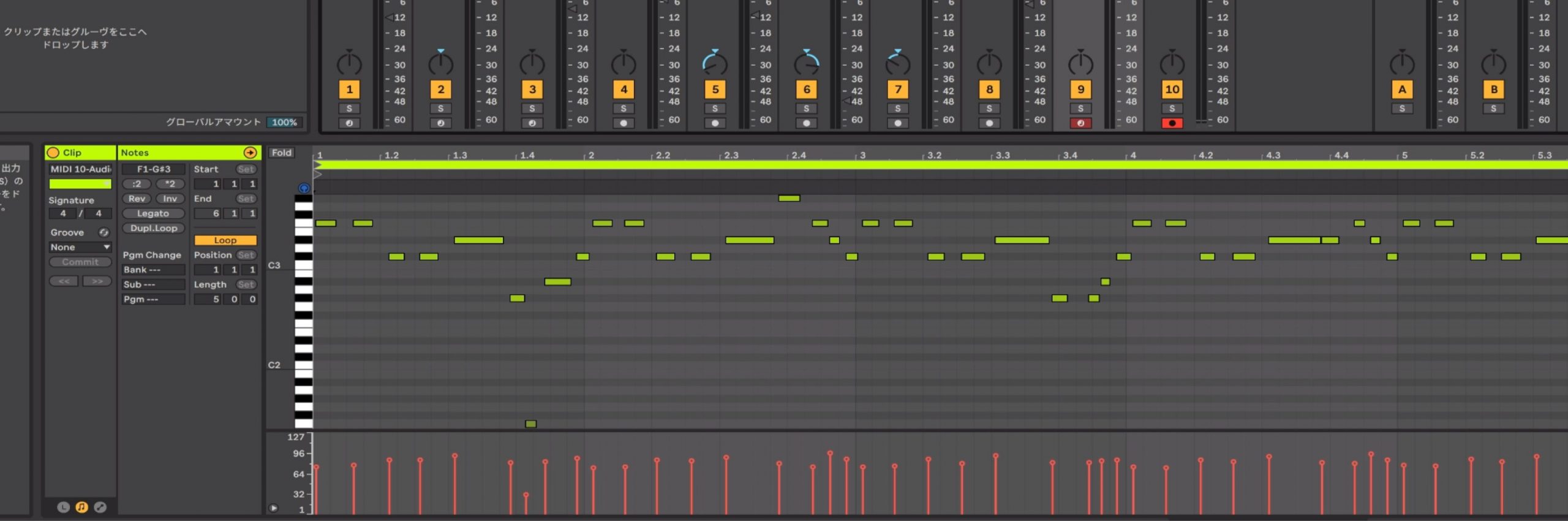Show the Envelopes box icon
The width and height of the screenshot is (1568, 521).
(100, 507)
